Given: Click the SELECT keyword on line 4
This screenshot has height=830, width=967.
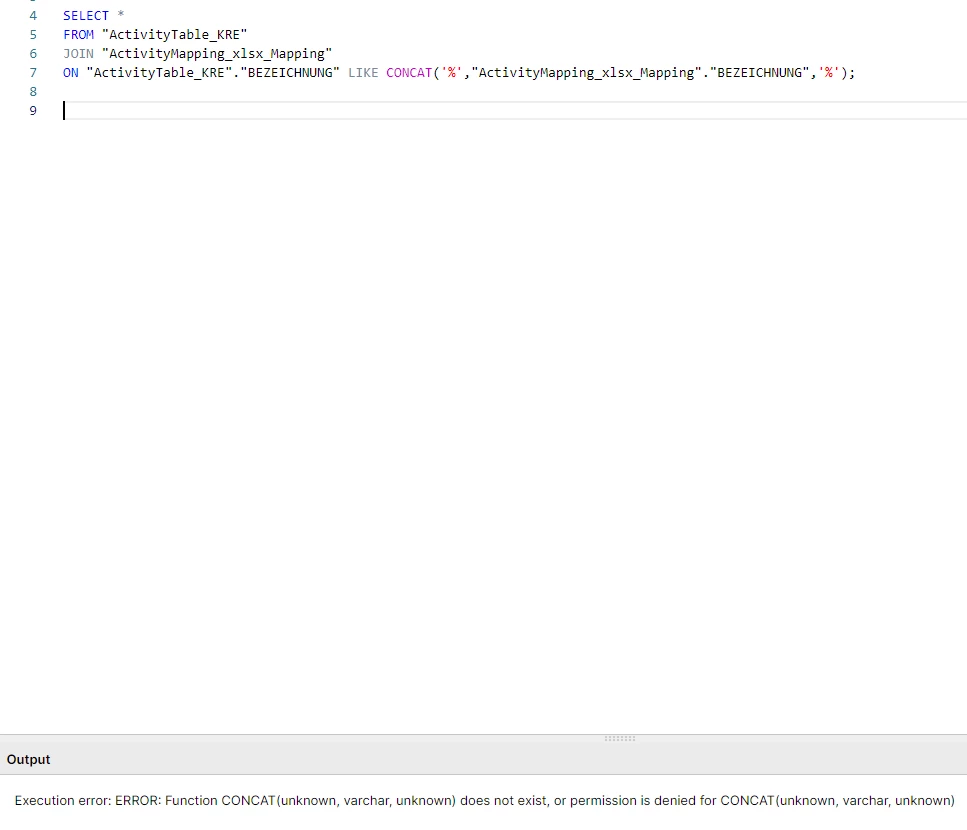Looking at the screenshot, I should (86, 15).
